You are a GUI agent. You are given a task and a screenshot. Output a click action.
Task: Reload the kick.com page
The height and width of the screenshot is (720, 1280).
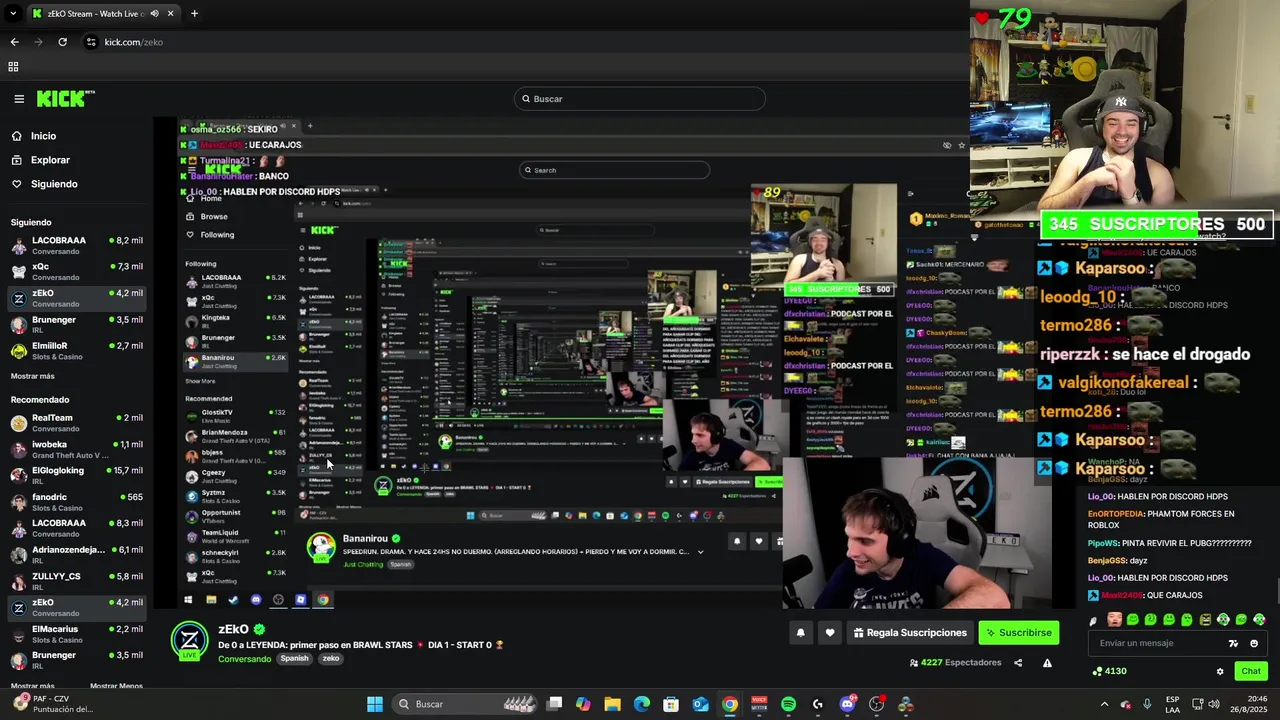(x=62, y=42)
